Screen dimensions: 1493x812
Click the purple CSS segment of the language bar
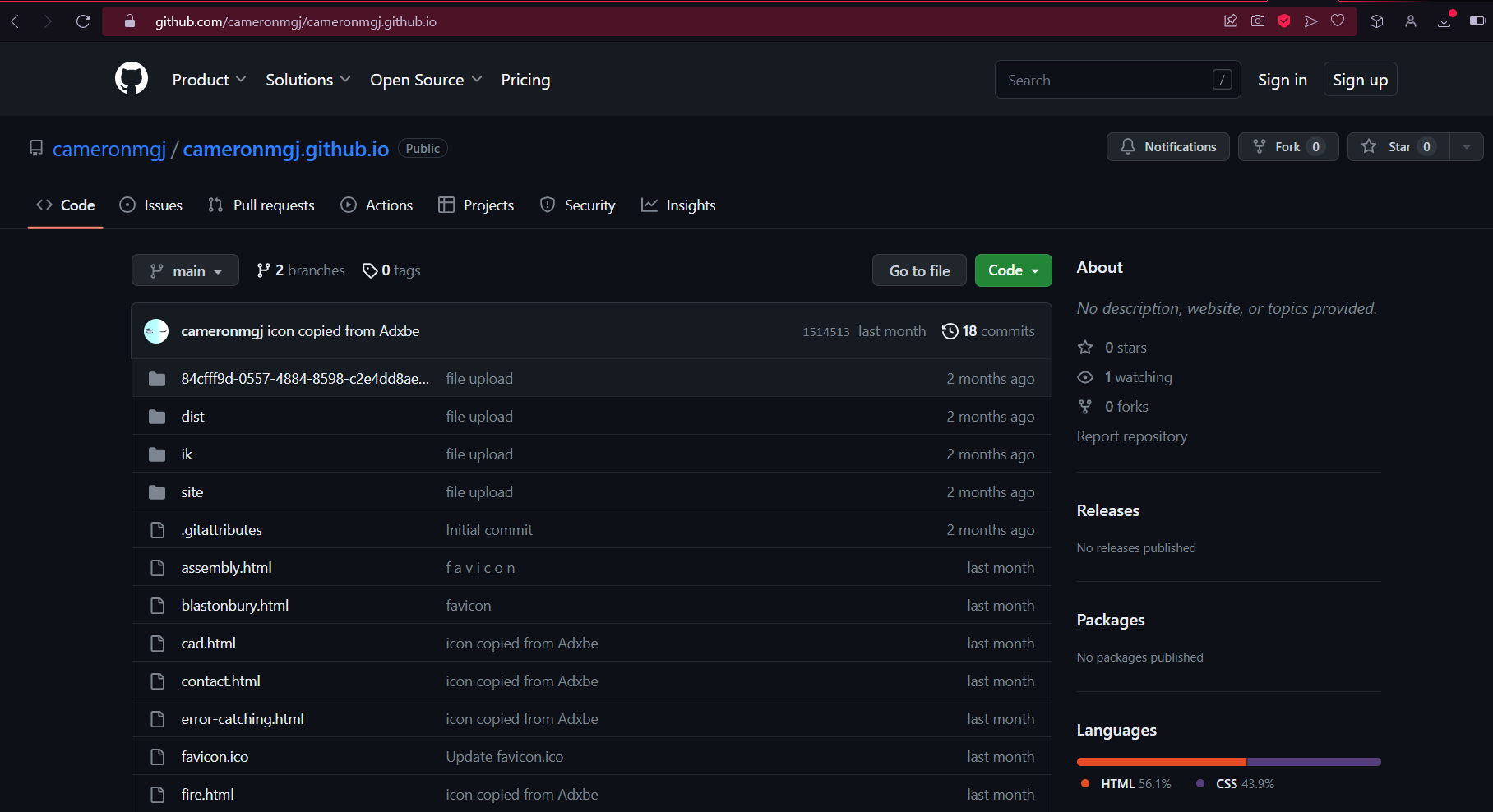pos(1314,762)
